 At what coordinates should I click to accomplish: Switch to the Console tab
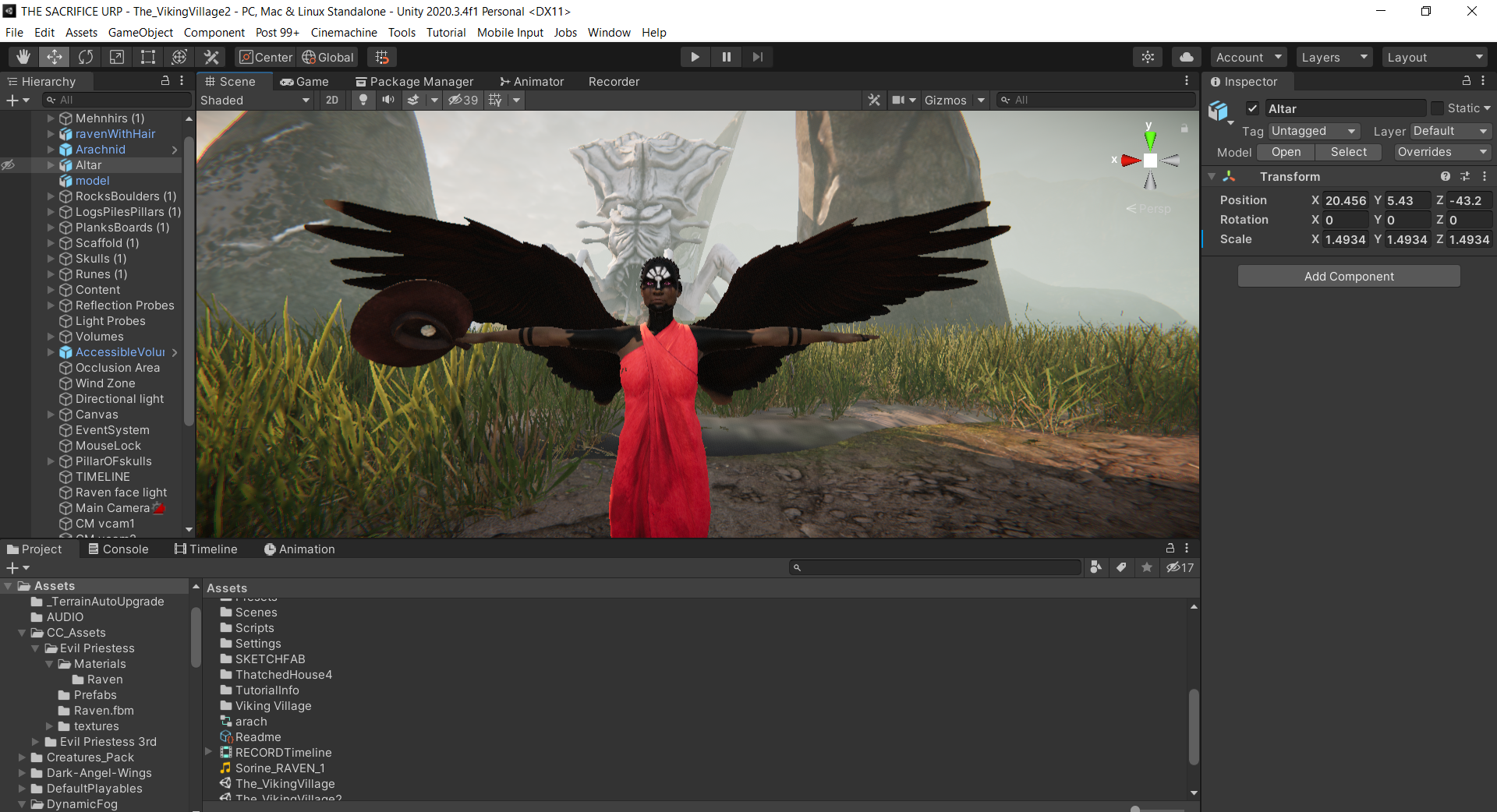pos(118,549)
